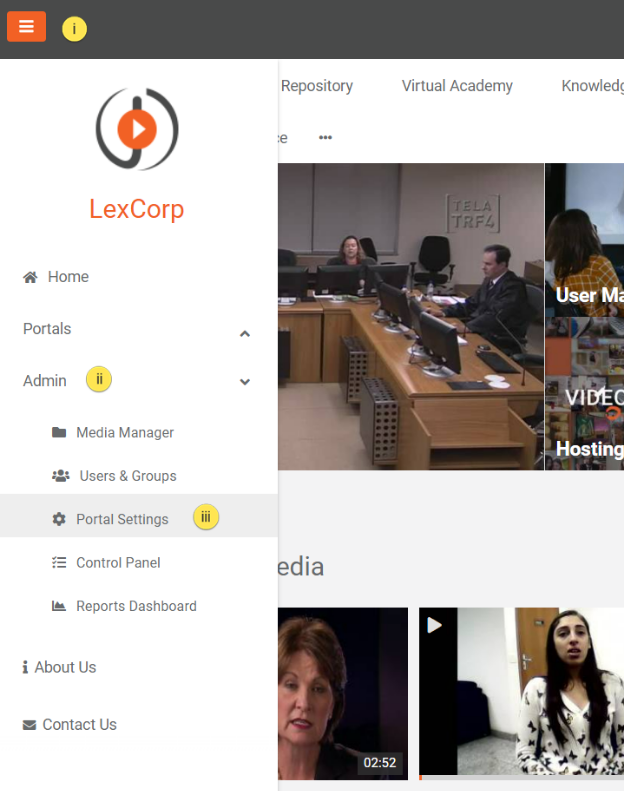The width and height of the screenshot is (624, 792).
Task: Open the courtroom featured video image
Action: coord(411,317)
